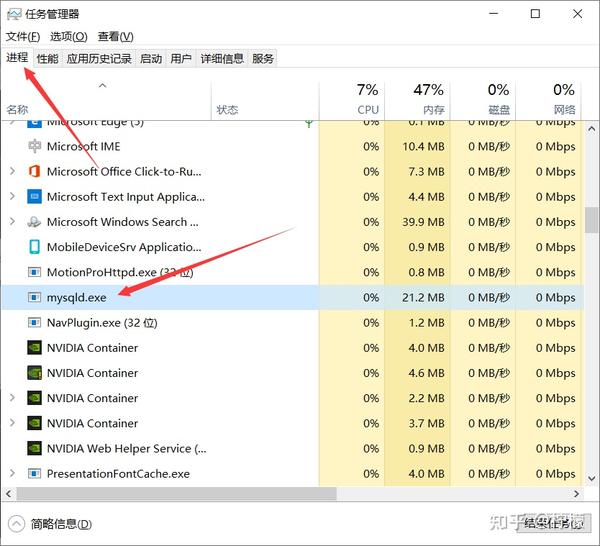The height and width of the screenshot is (546, 600).
Task: Expand the Microsoft Text Input Application group
Action: (x=12, y=196)
